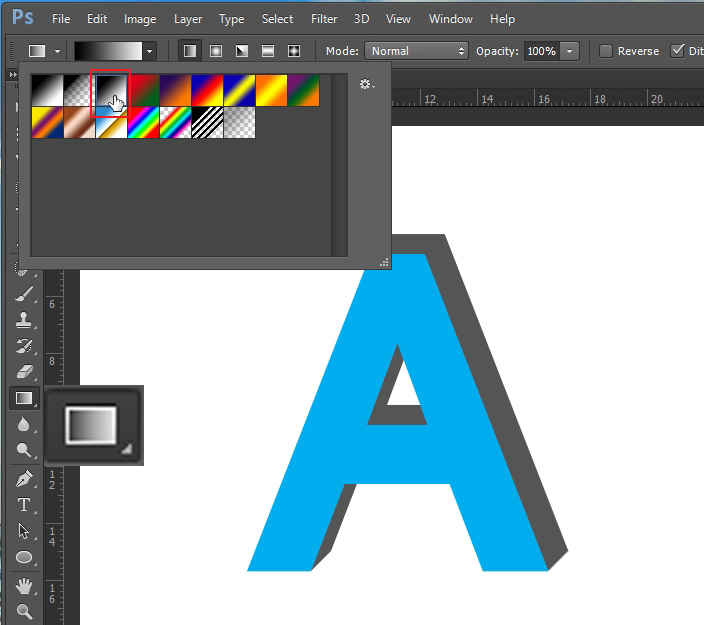Click the Opacity 100% input field
The image size is (704, 625).
[541, 51]
